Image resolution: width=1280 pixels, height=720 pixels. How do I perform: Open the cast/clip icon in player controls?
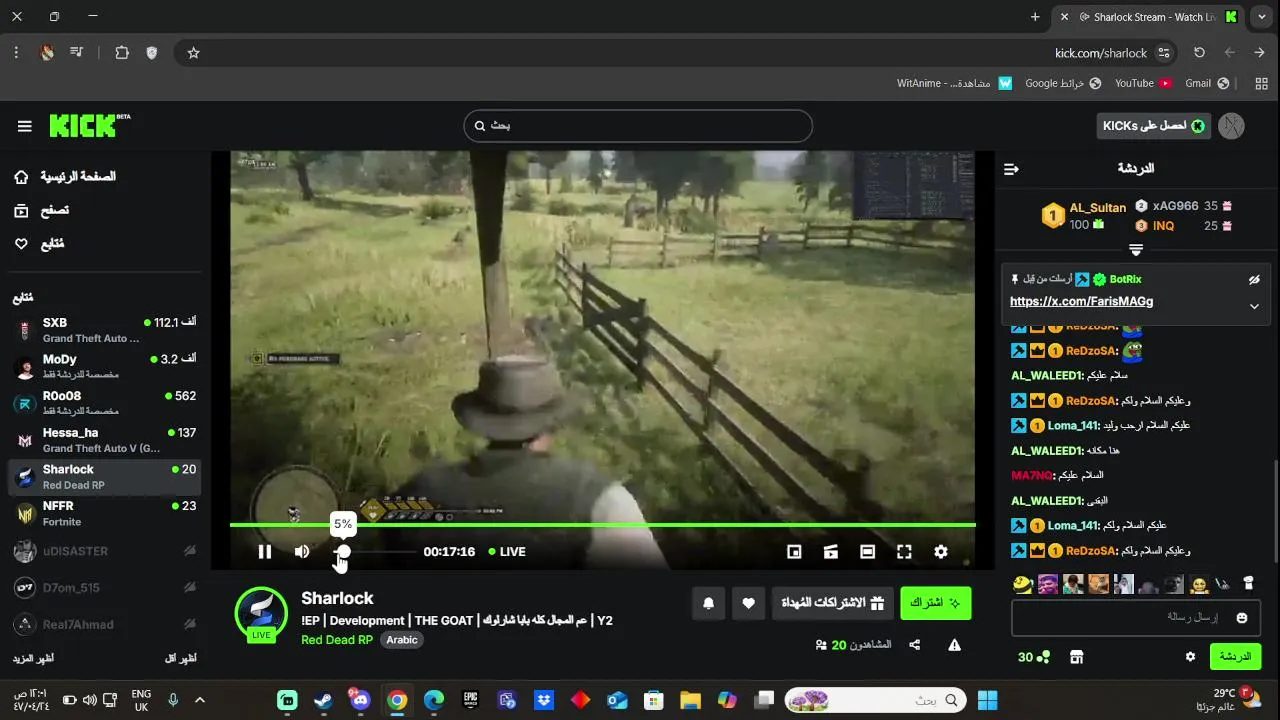(830, 551)
